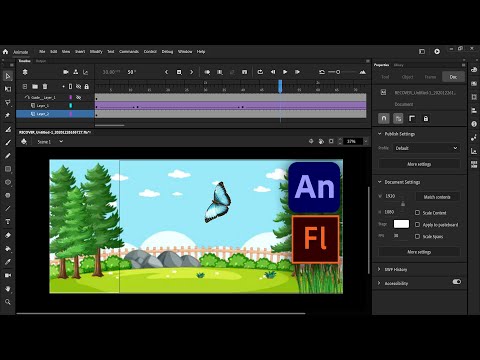
Task: Open the Profile Default dropdown
Action: (x=426, y=148)
